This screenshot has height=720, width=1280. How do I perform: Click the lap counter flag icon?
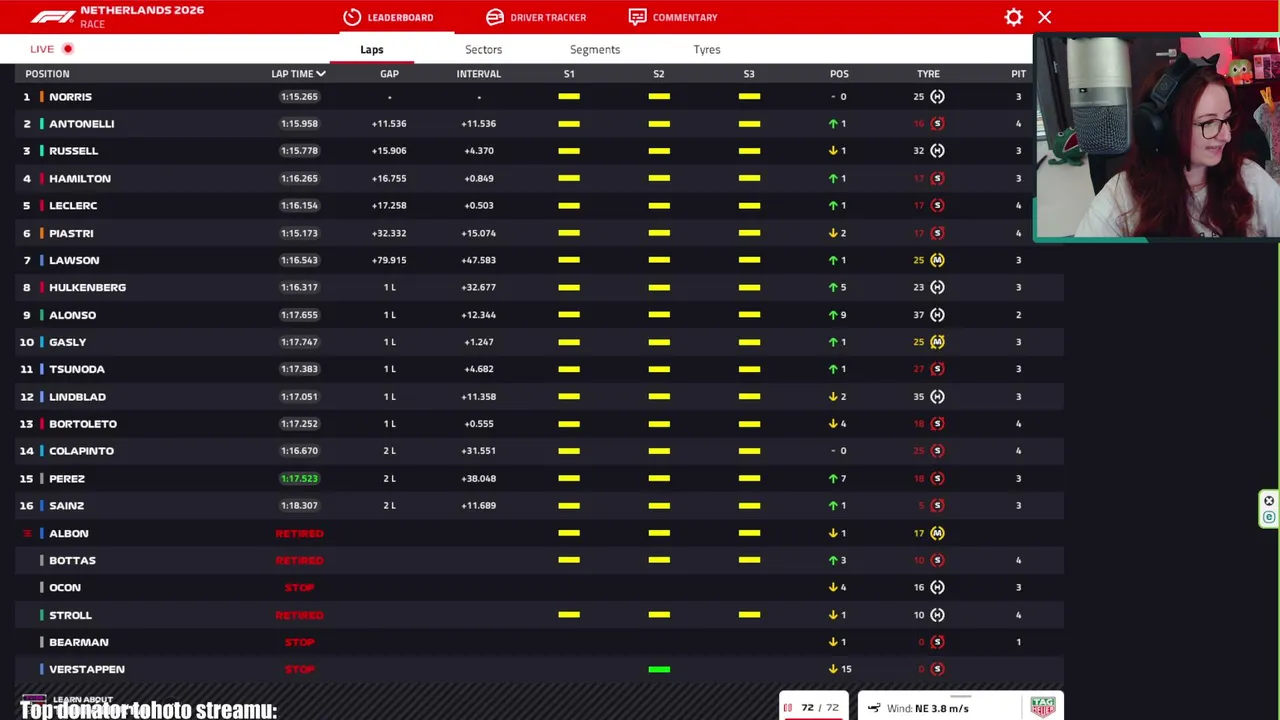[788, 708]
